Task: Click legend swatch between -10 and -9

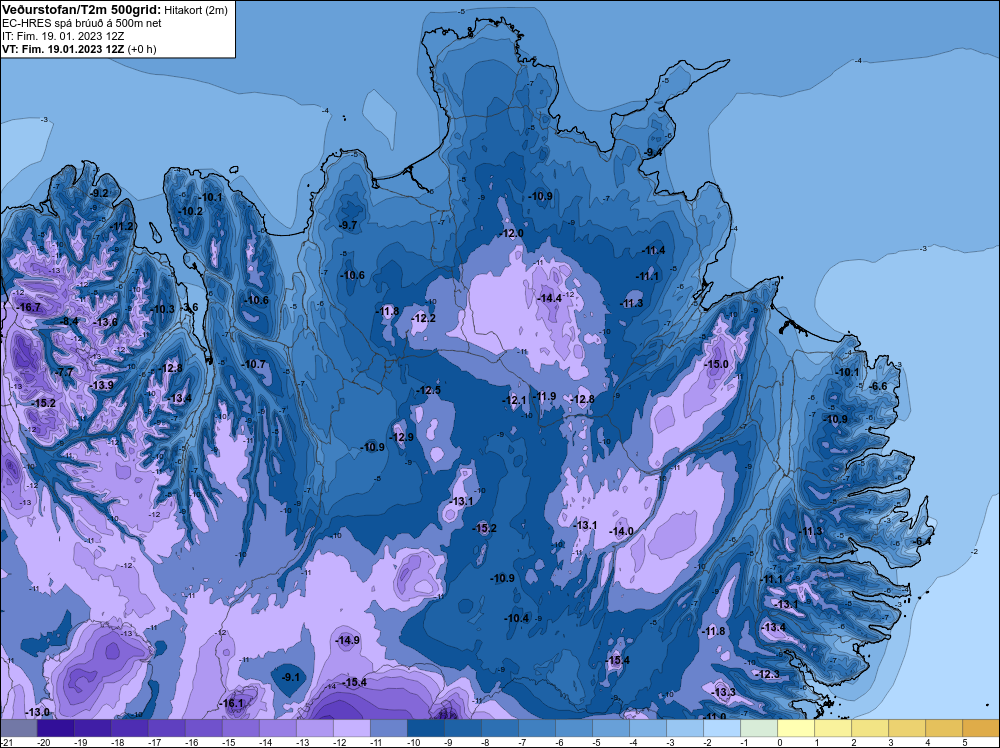Action: [x=425, y=728]
